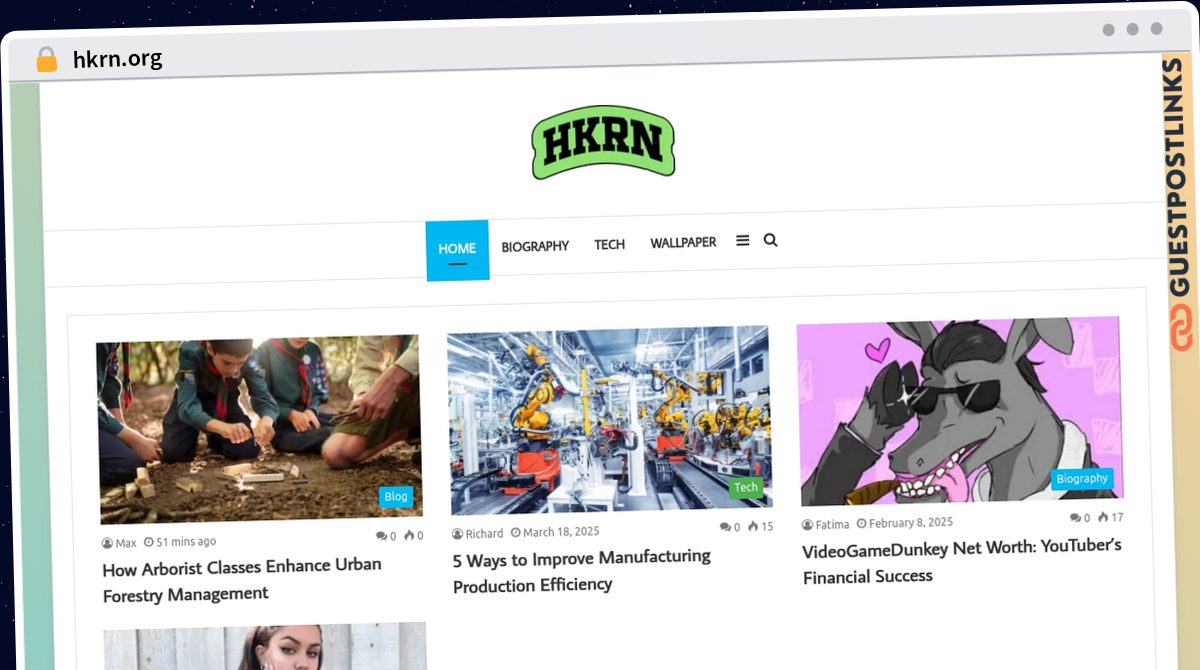1200x670 pixels.
Task: Click the Biography category badge on image
Action: pos(1082,479)
